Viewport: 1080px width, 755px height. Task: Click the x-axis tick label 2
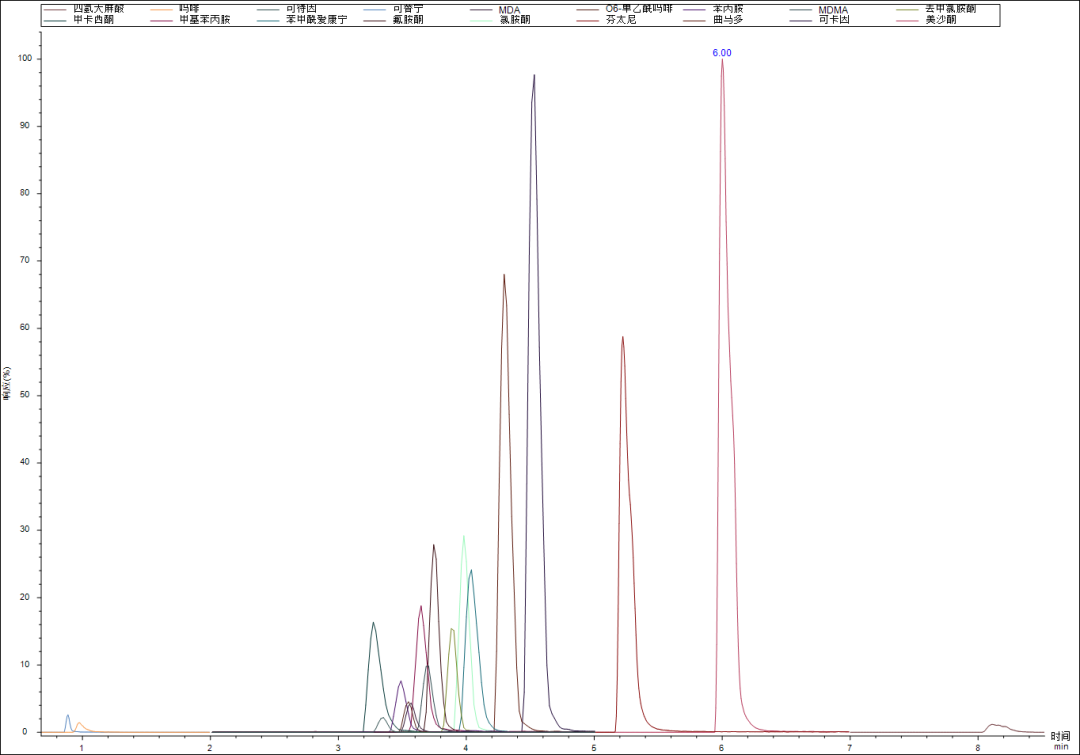(x=210, y=747)
